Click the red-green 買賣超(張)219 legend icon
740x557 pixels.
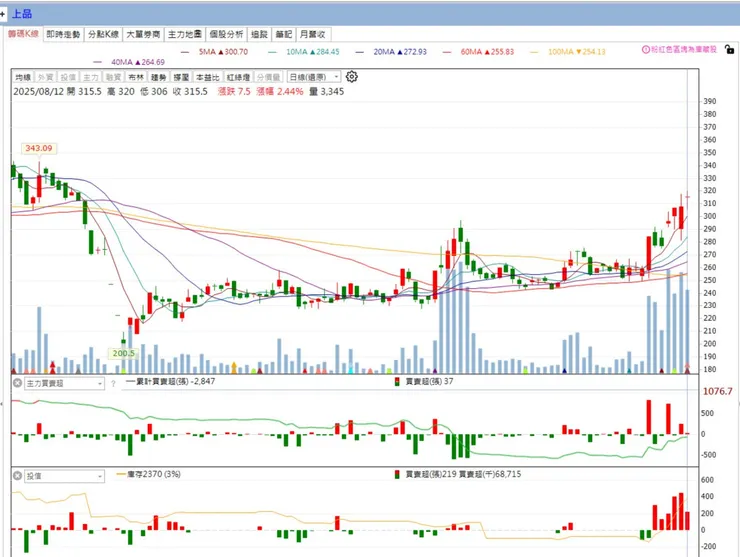397,474
